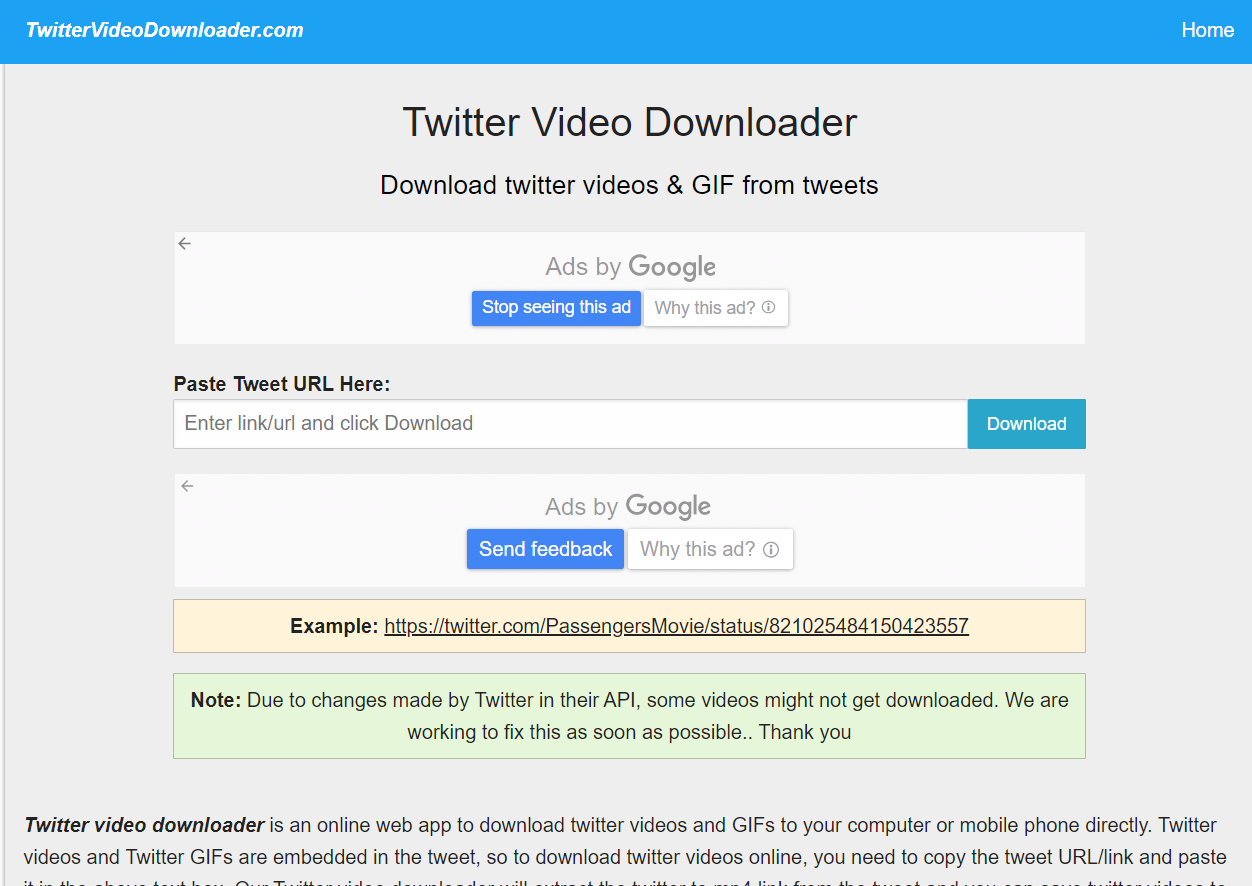Click the TwitterVideoDownloader.com site logo
The image size is (1252, 886).
coord(164,30)
